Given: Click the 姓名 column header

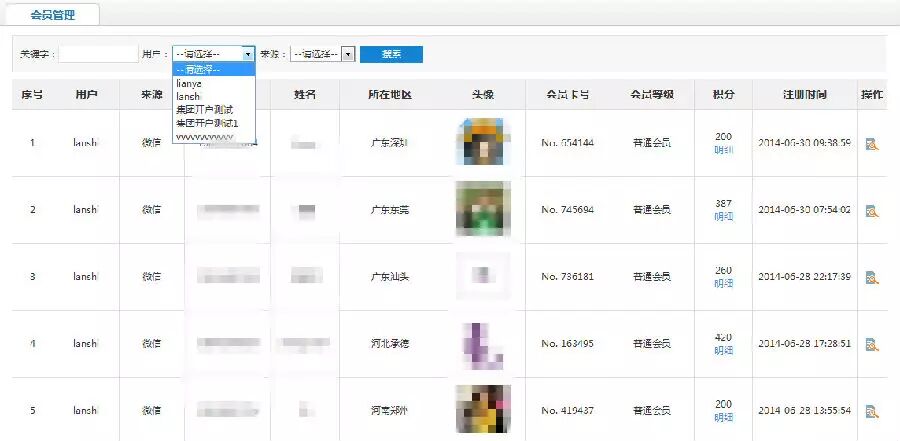Looking at the screenshot, I should coord(305,95).
